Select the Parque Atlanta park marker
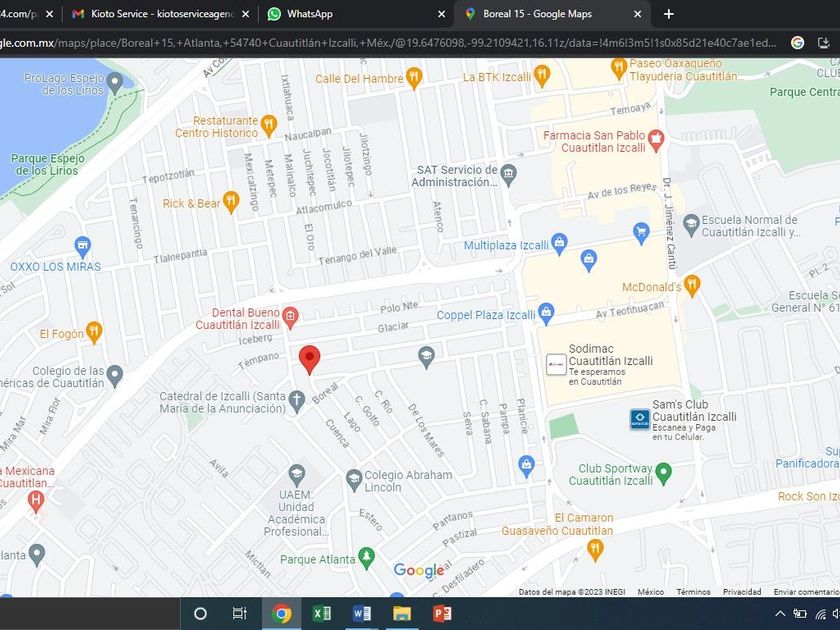This screenshot has height=630, width=840. (x=366, y=555)
